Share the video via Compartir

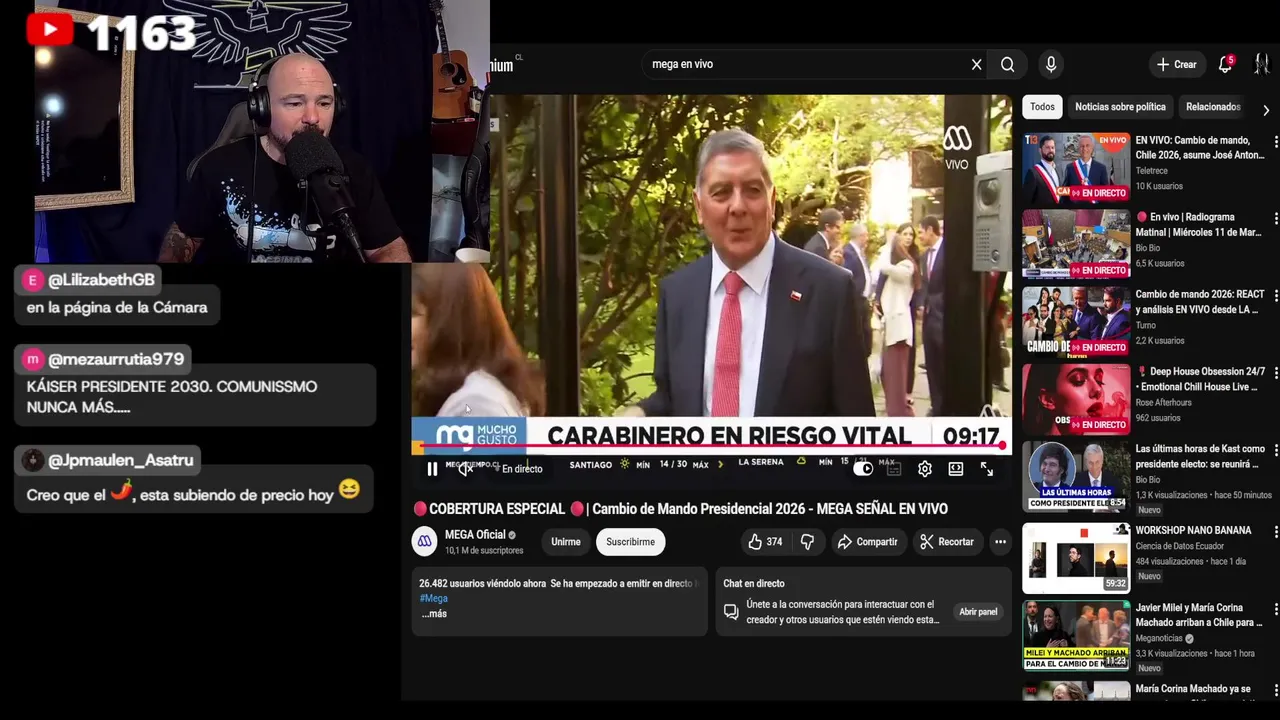[868, 542]
